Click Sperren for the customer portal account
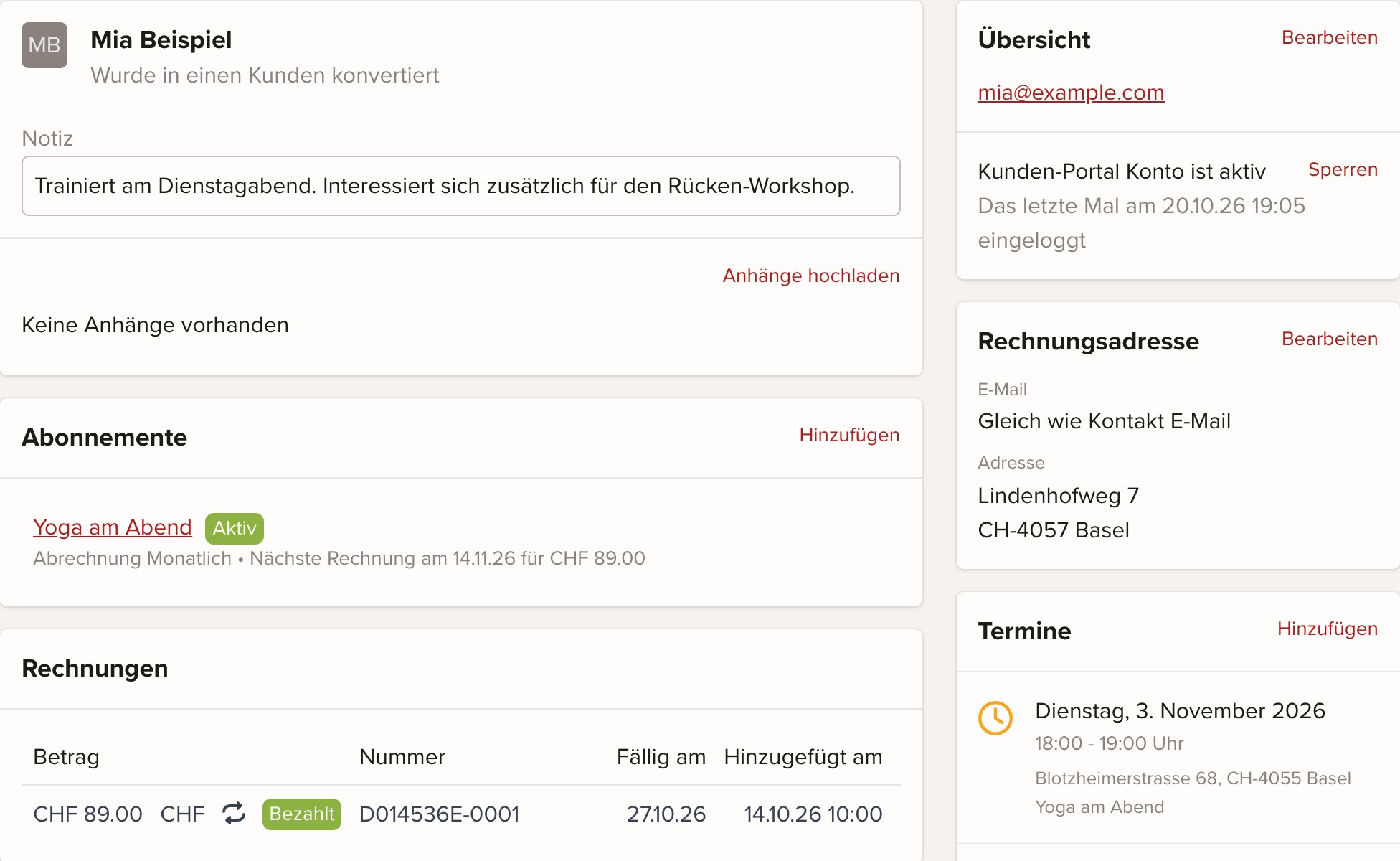 tap(1343, 169)
